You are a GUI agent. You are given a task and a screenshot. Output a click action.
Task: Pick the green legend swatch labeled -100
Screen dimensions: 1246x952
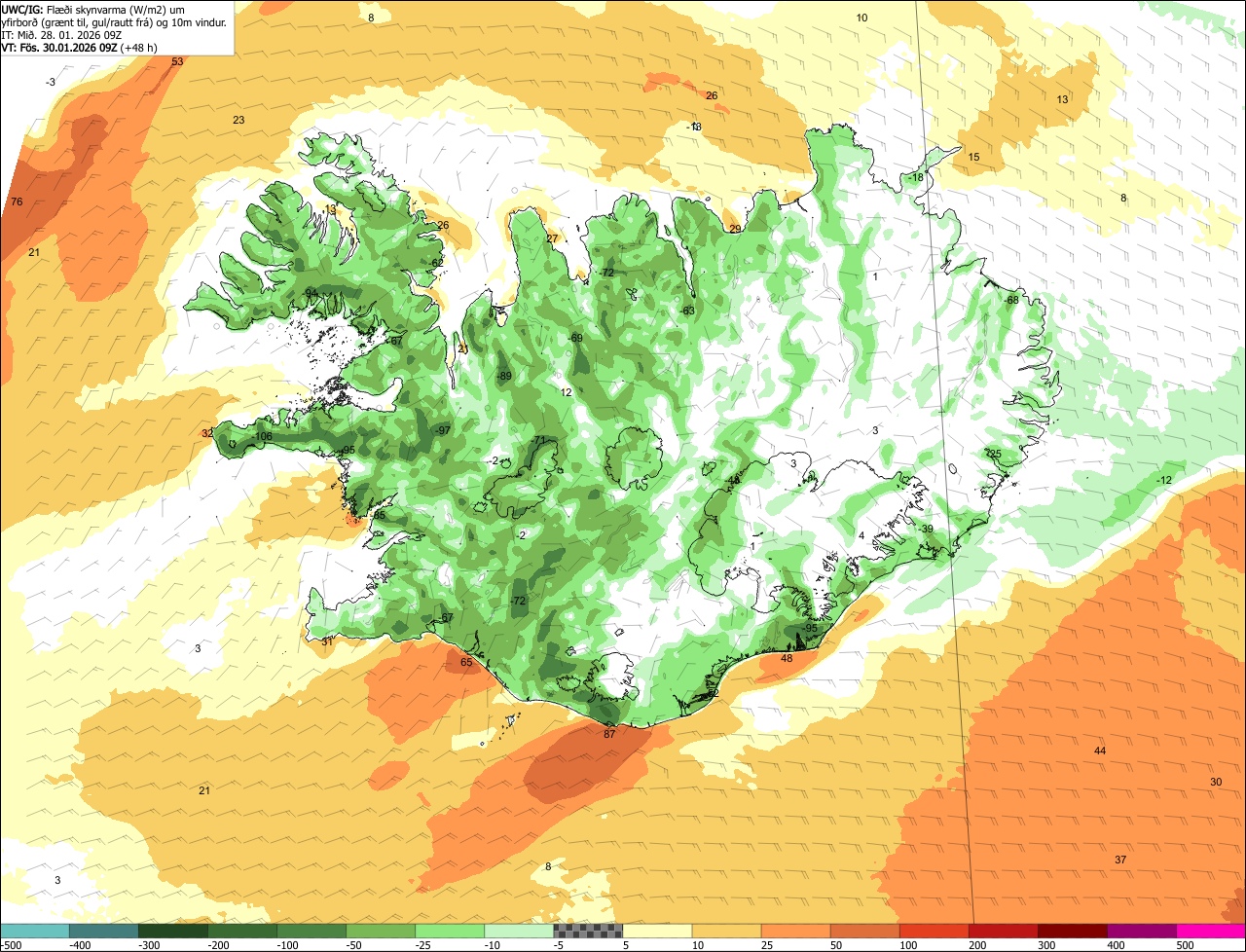311,931
